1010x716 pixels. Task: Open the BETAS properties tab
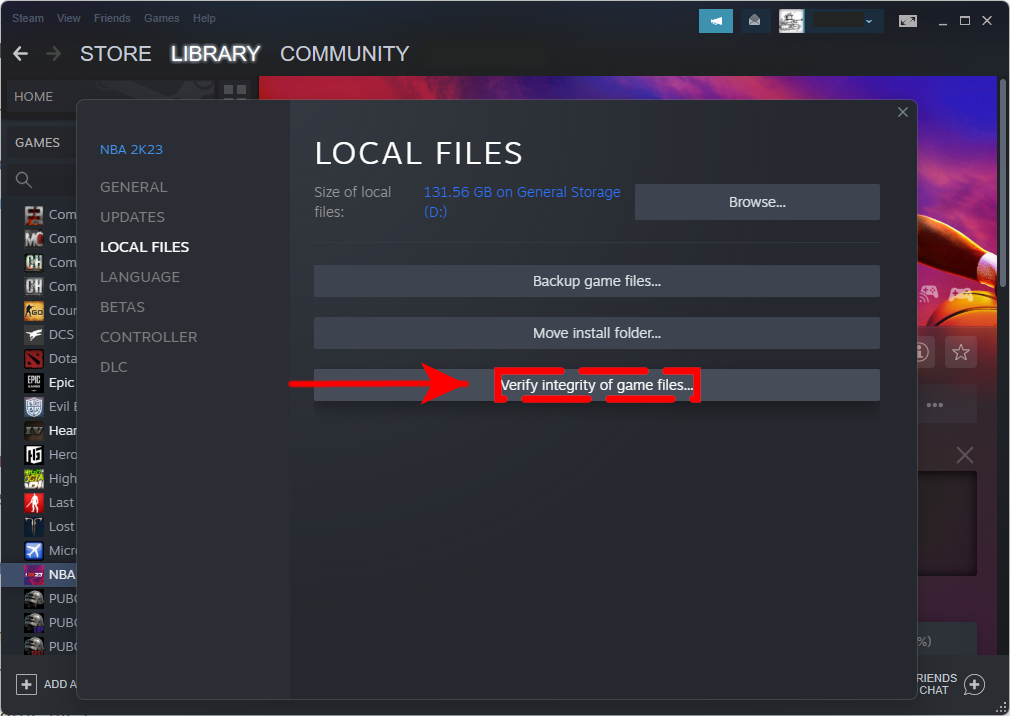click(122, 307)
